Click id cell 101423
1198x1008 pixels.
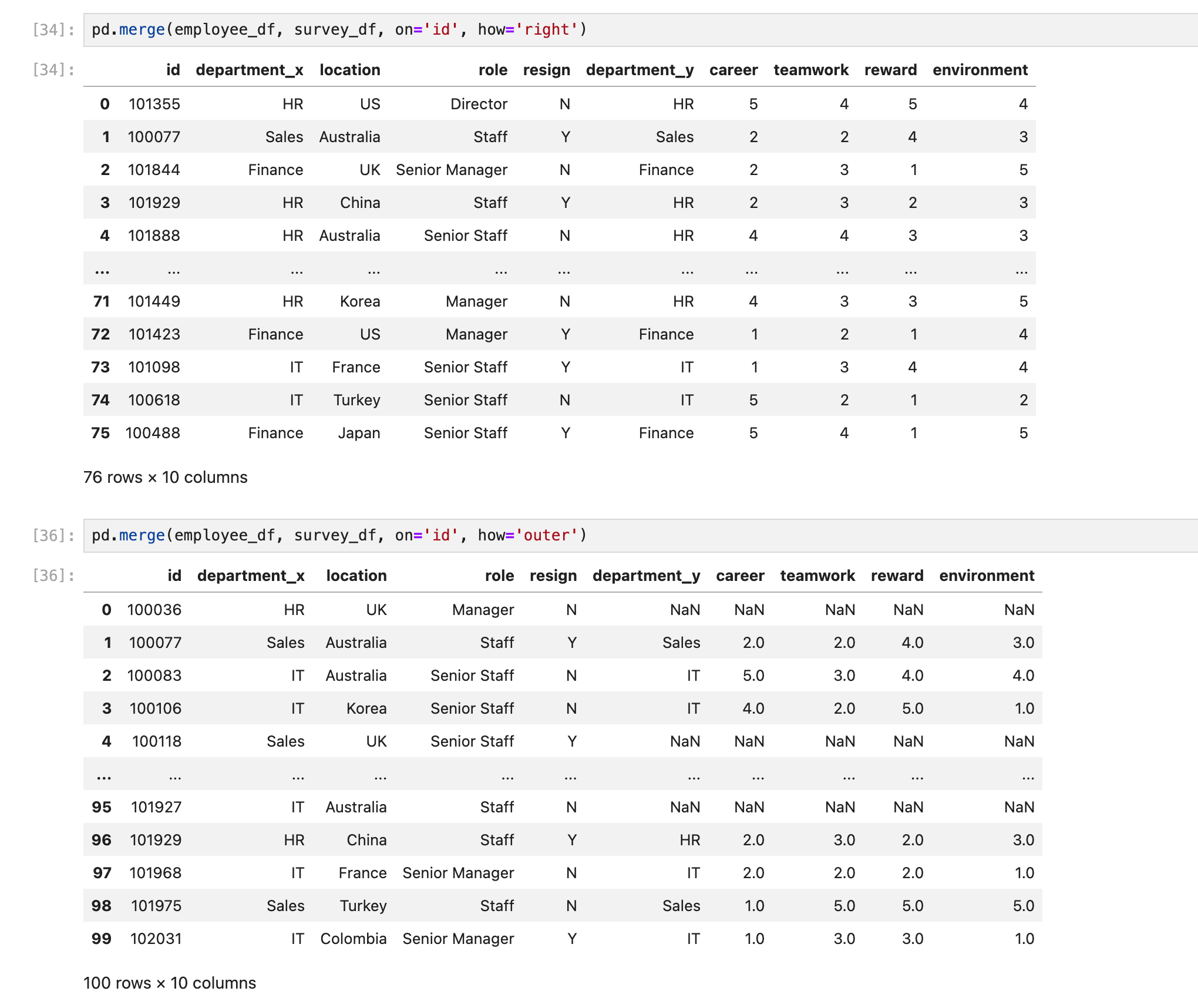[x=154, y=334]
